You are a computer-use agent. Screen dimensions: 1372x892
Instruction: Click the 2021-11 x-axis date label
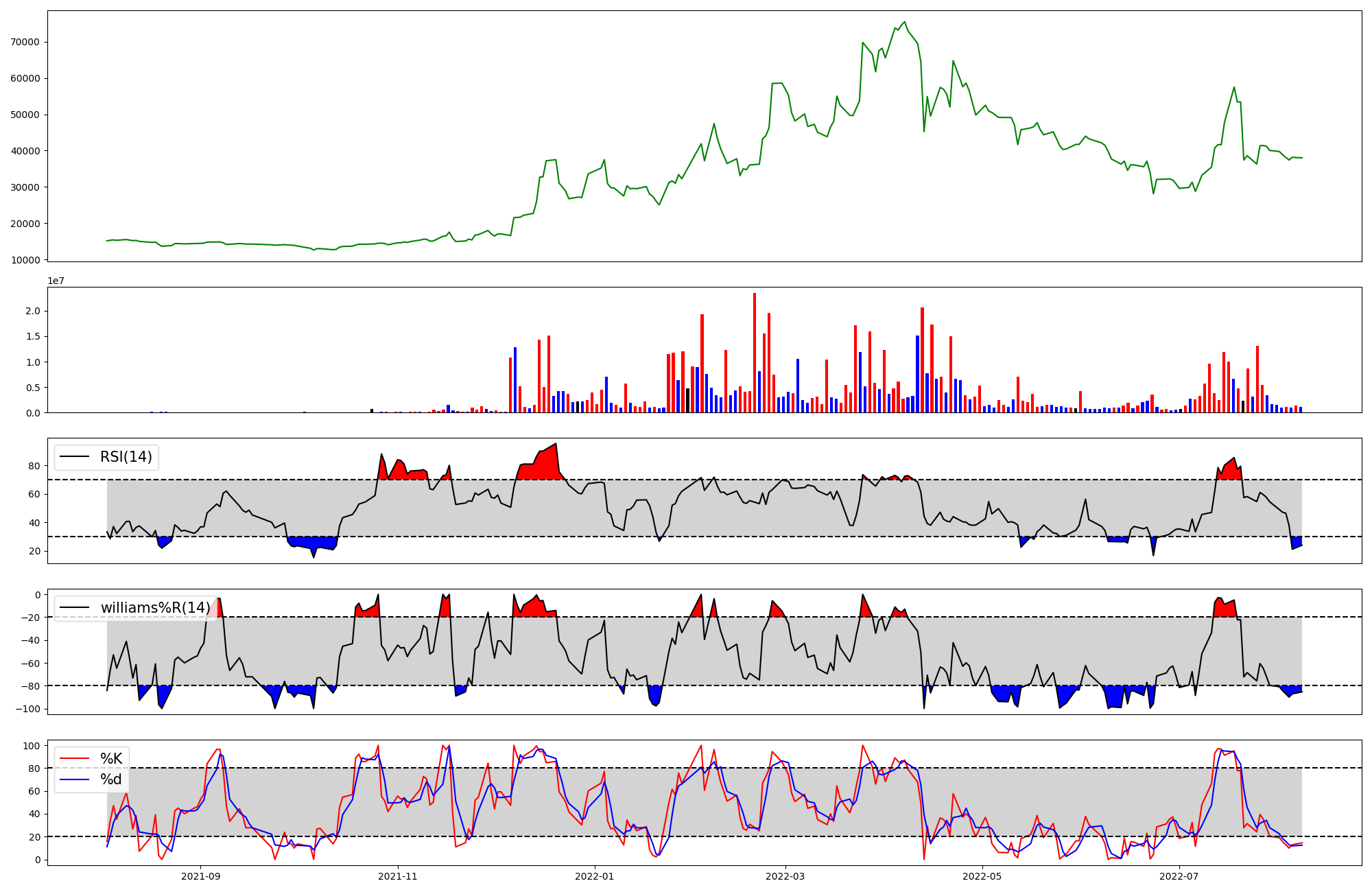click(398, 876)
